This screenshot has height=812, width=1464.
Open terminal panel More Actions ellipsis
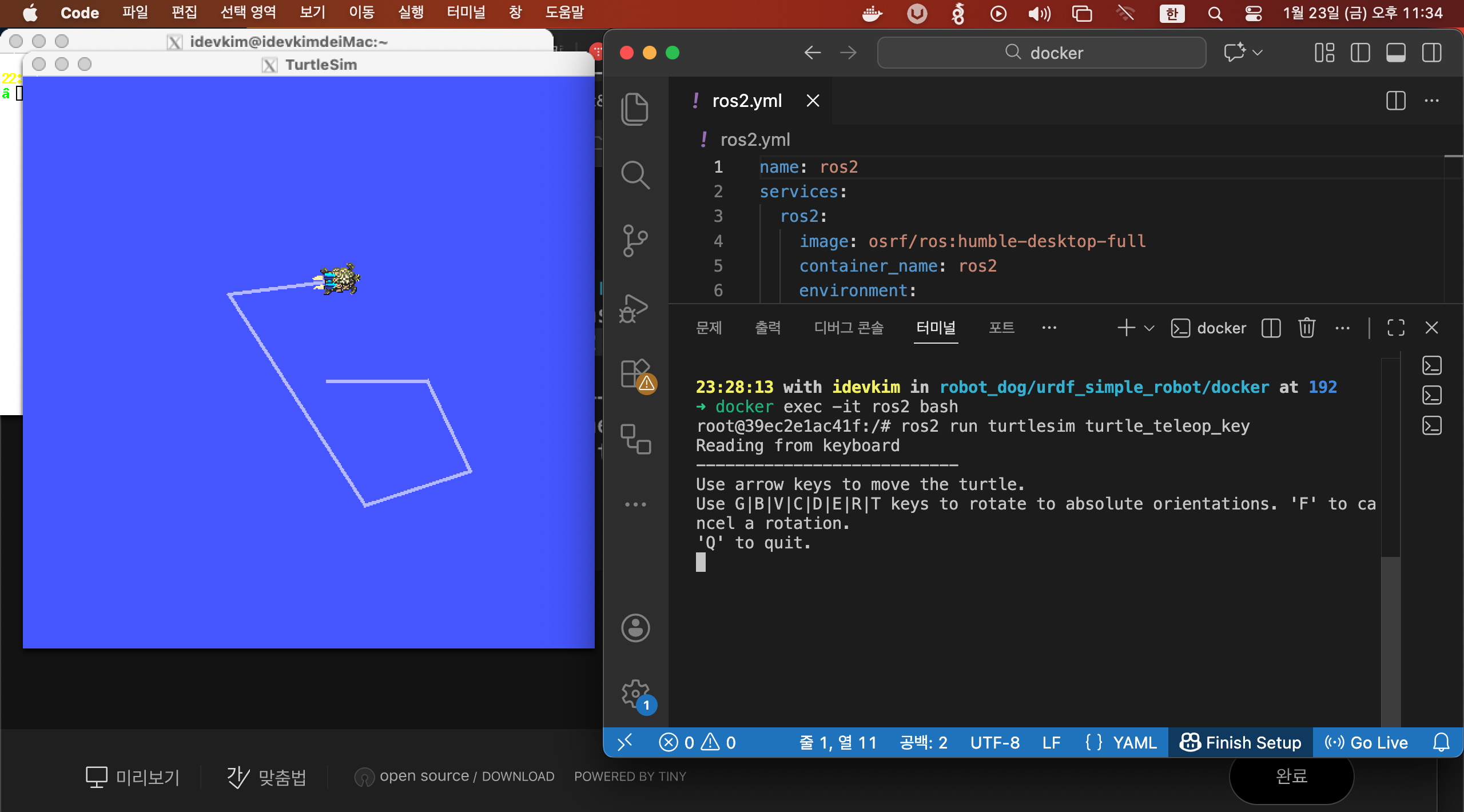(1342, 328)
